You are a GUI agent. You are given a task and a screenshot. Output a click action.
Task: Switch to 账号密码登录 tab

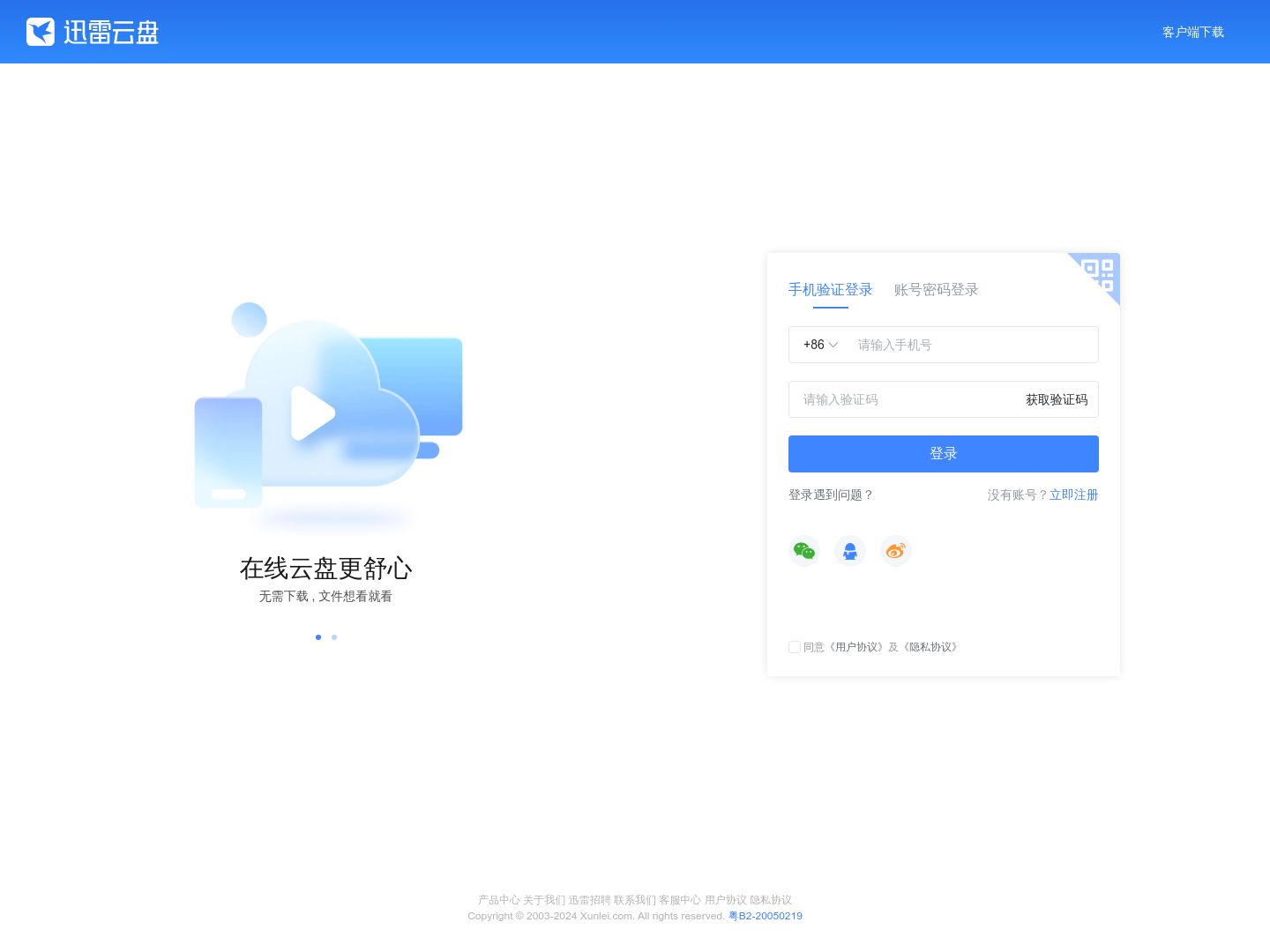pos(937,290)
